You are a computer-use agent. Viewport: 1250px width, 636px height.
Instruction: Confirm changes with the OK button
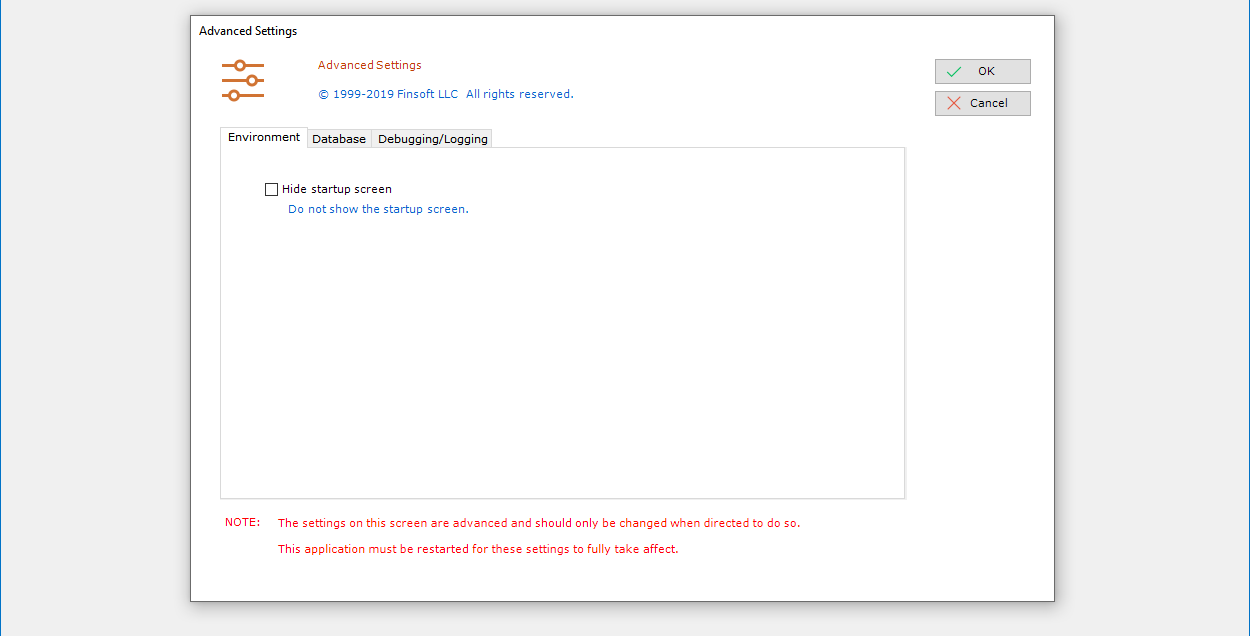click(x=982, y=71)
